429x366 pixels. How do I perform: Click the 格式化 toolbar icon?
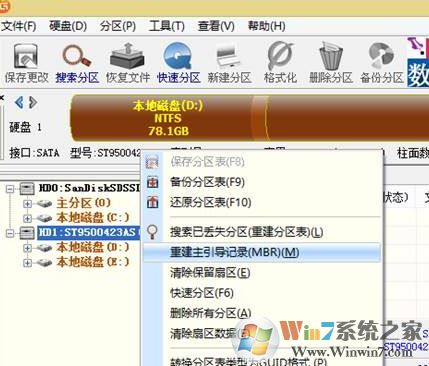(x=280, y=55)
